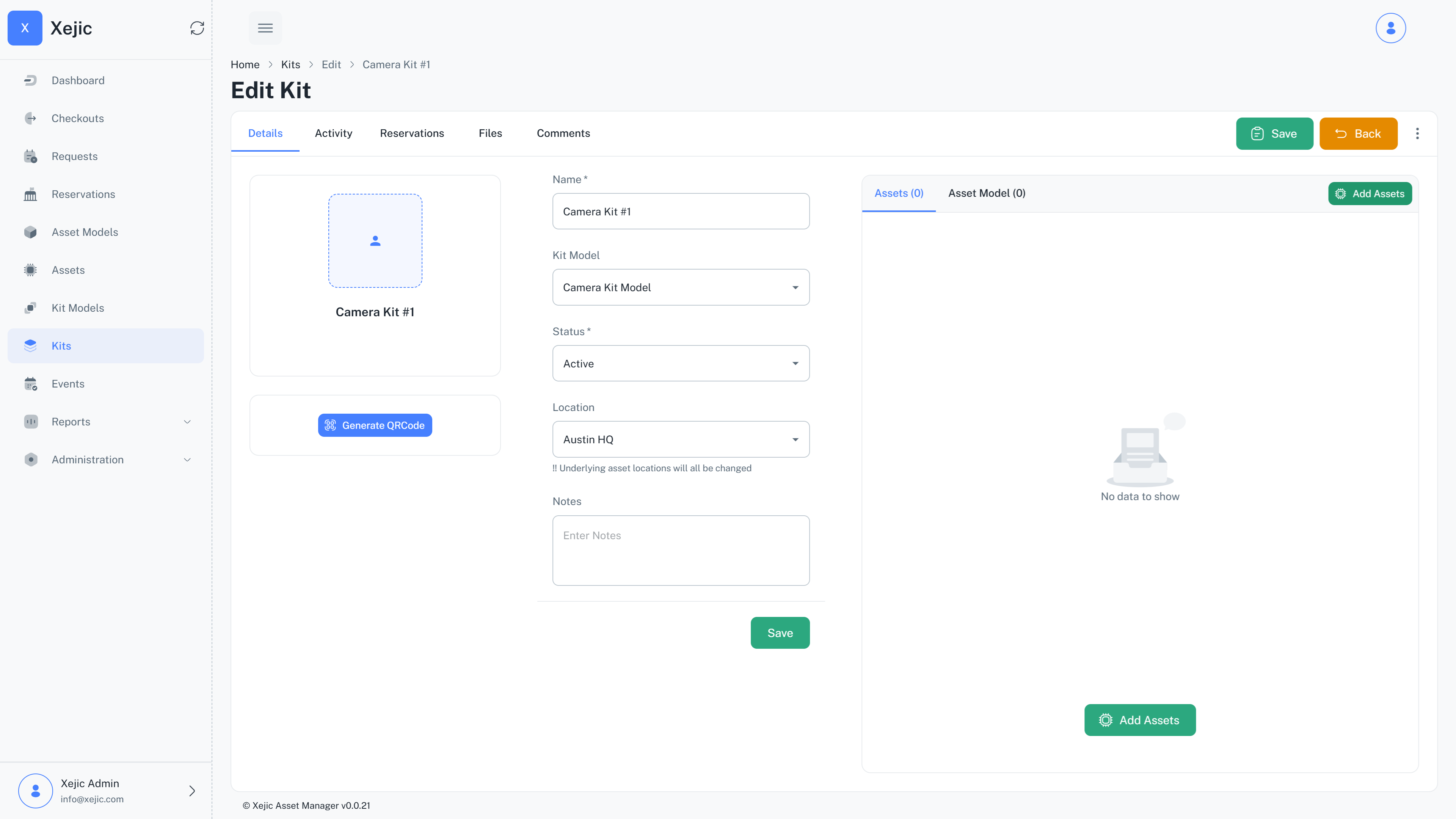Open the user profile avatar top right
The width and height of the screenshot is (1456, 819).
click(1390, 28)
